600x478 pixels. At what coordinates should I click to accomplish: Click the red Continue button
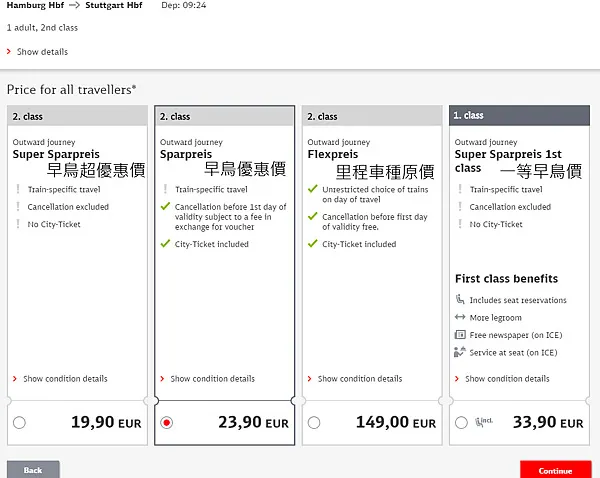coord(556,470)
